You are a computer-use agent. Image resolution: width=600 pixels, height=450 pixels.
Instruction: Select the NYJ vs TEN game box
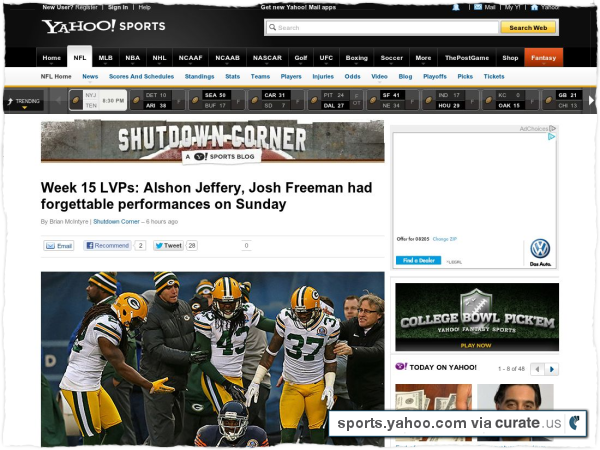pyautogui.click(x=98, y=100)
